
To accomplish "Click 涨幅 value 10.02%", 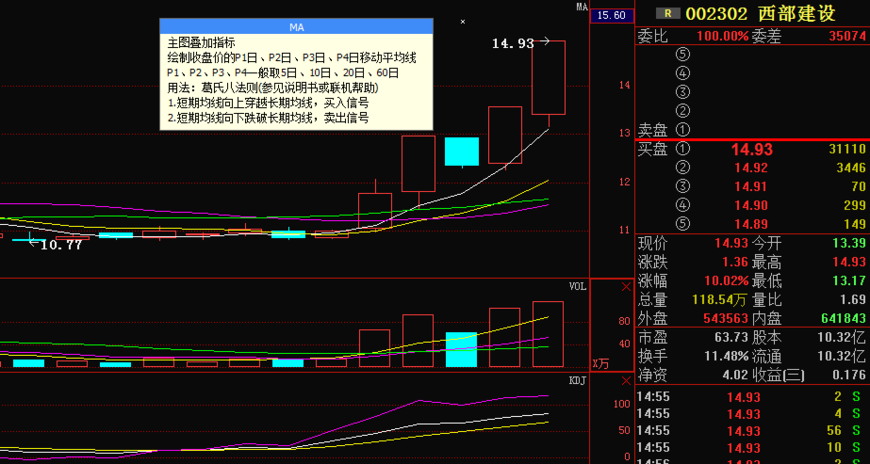I will tap(726, 280).
